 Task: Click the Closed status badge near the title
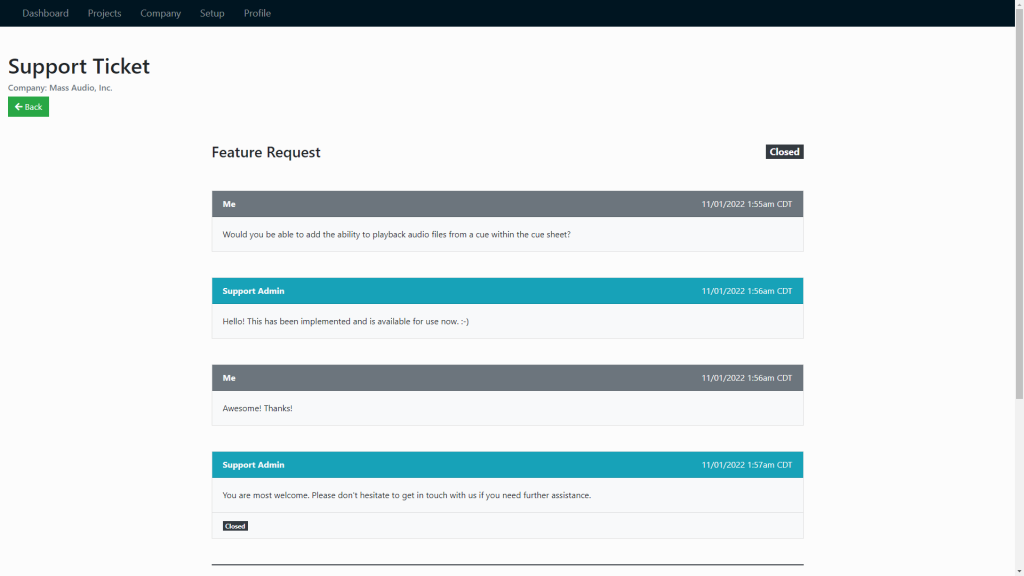pyautogui.click(x=784, y=151)
